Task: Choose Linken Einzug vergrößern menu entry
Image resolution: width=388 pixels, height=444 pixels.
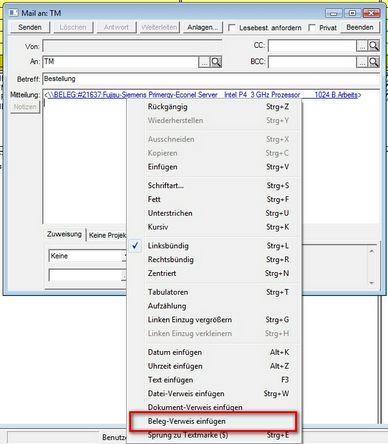Action: pos(214,320)
